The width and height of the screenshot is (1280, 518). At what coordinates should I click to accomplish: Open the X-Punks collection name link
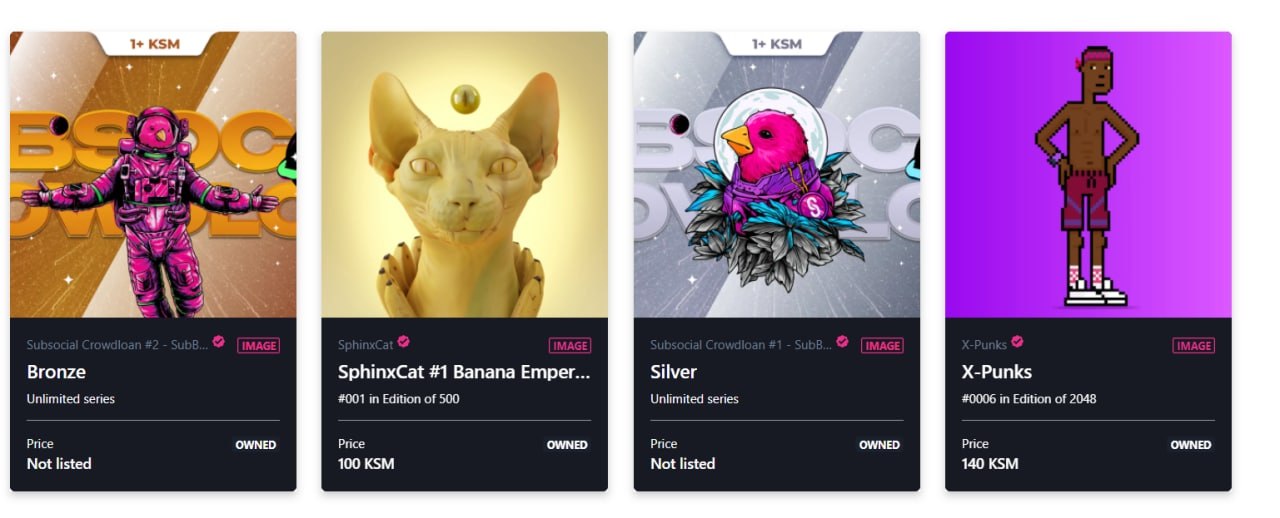pyautogui.click(x=984, y=345)
